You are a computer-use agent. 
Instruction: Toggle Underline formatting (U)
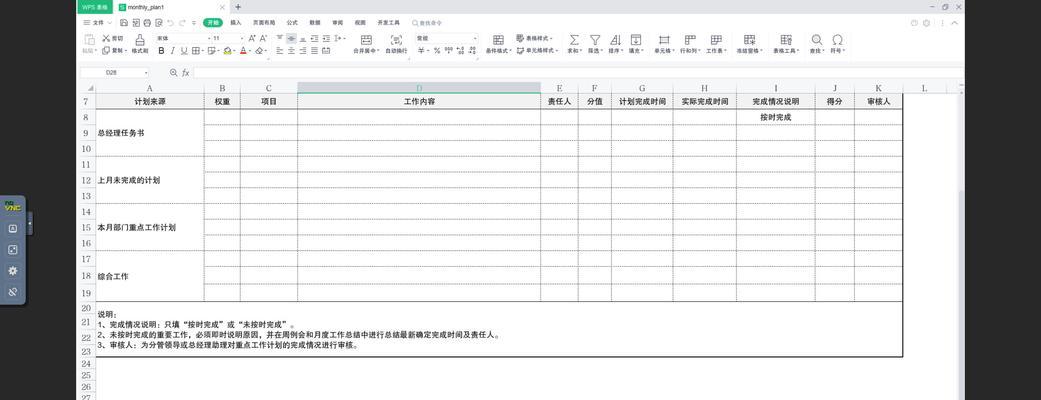(x=184, y=50)
